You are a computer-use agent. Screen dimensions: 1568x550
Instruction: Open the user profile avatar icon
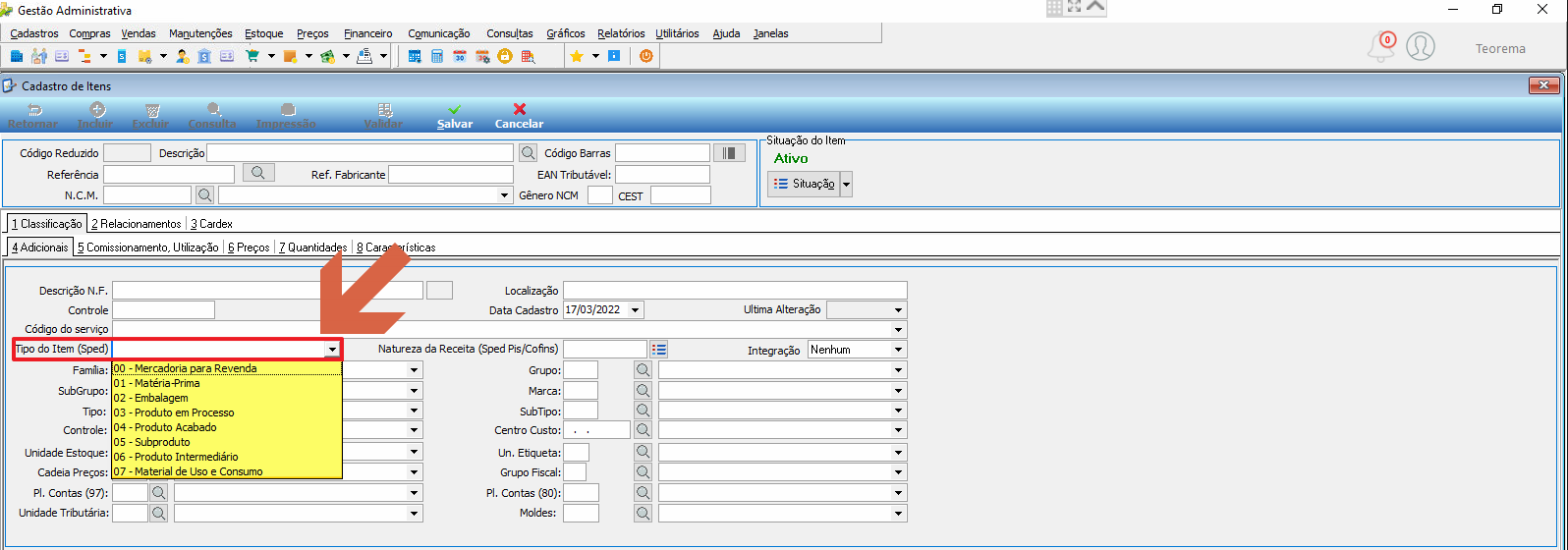pyautogui.click(x=1421, y=46)
